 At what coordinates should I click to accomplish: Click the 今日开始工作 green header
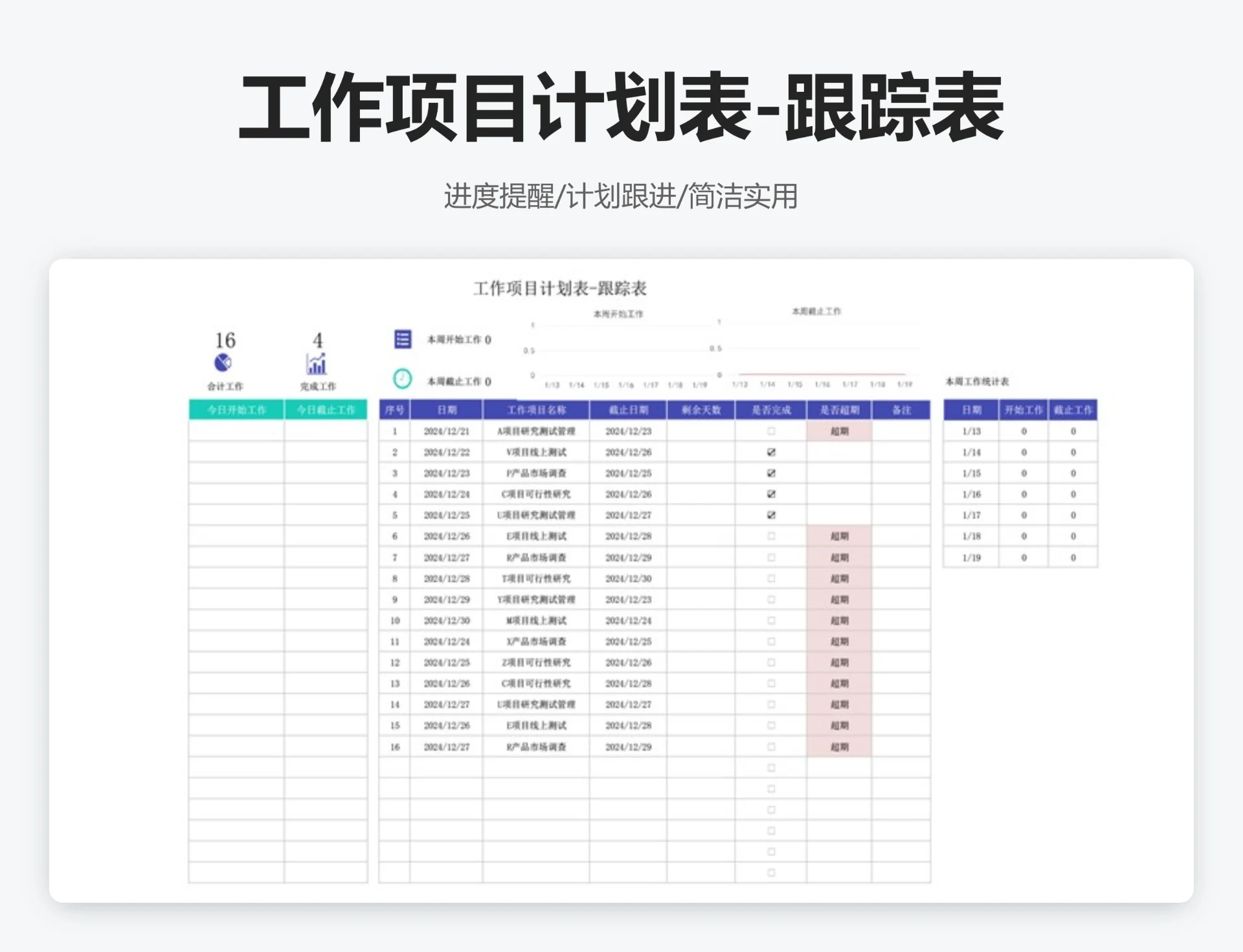tap(236, 410)
